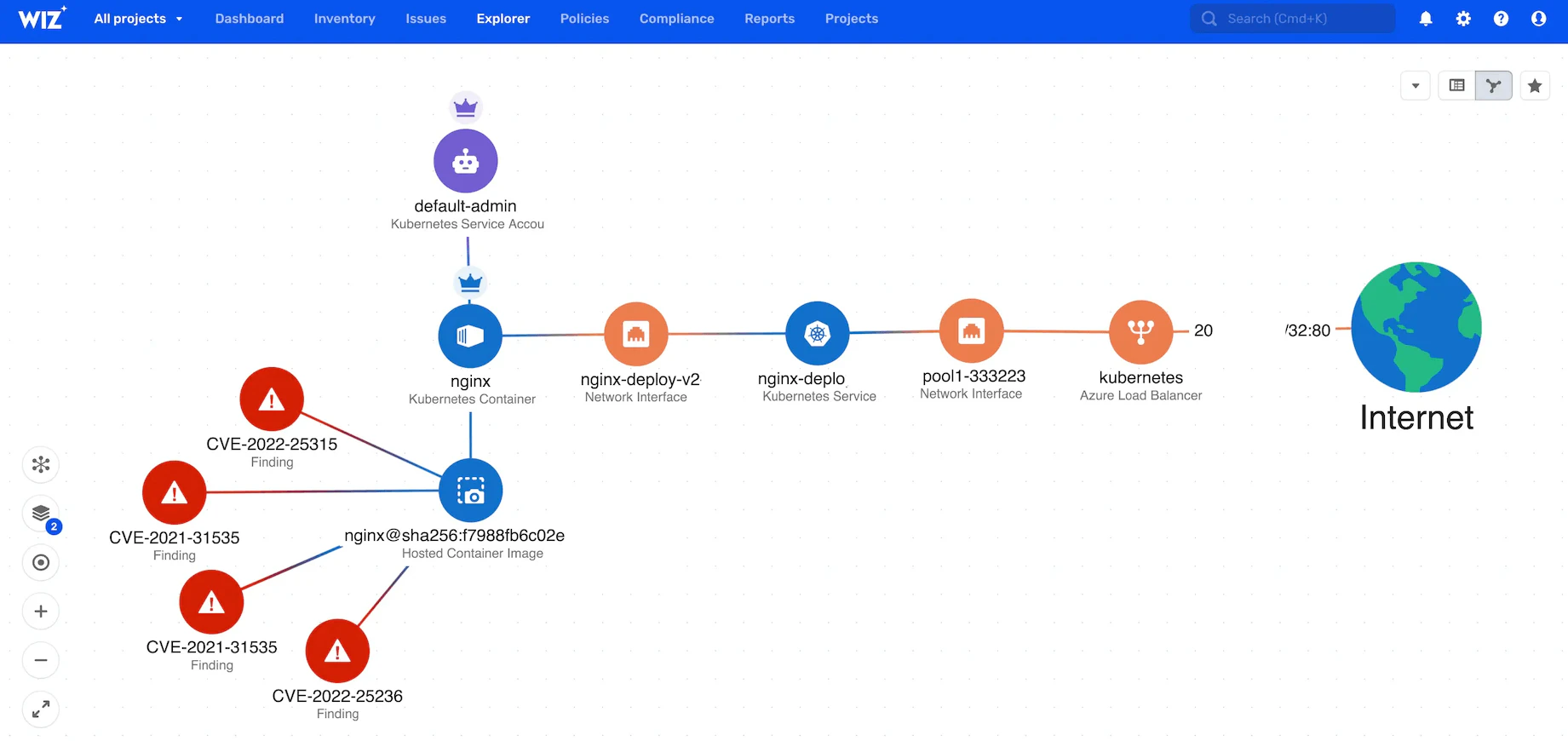Select the CVE-2021-31535 finding above CVE-2022-25236

[x=211, y=602]
